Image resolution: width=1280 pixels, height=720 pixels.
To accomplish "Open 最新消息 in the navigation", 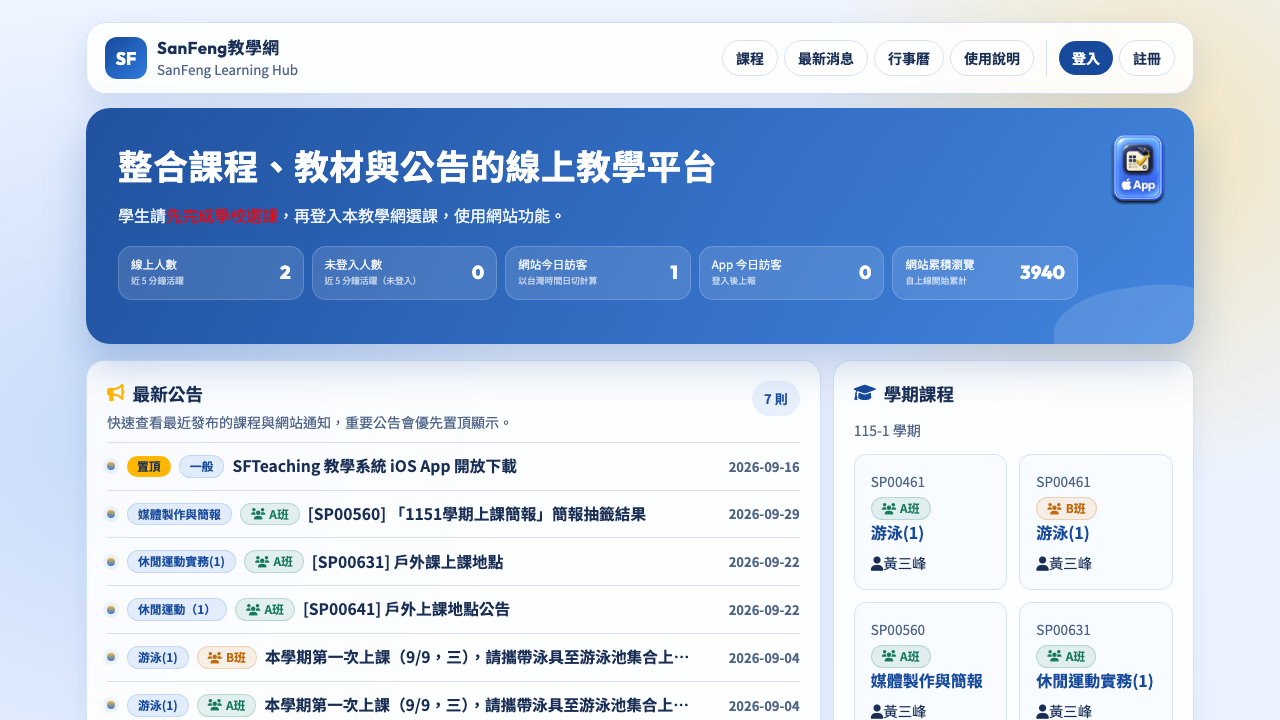I will click(x=826, y=58).
